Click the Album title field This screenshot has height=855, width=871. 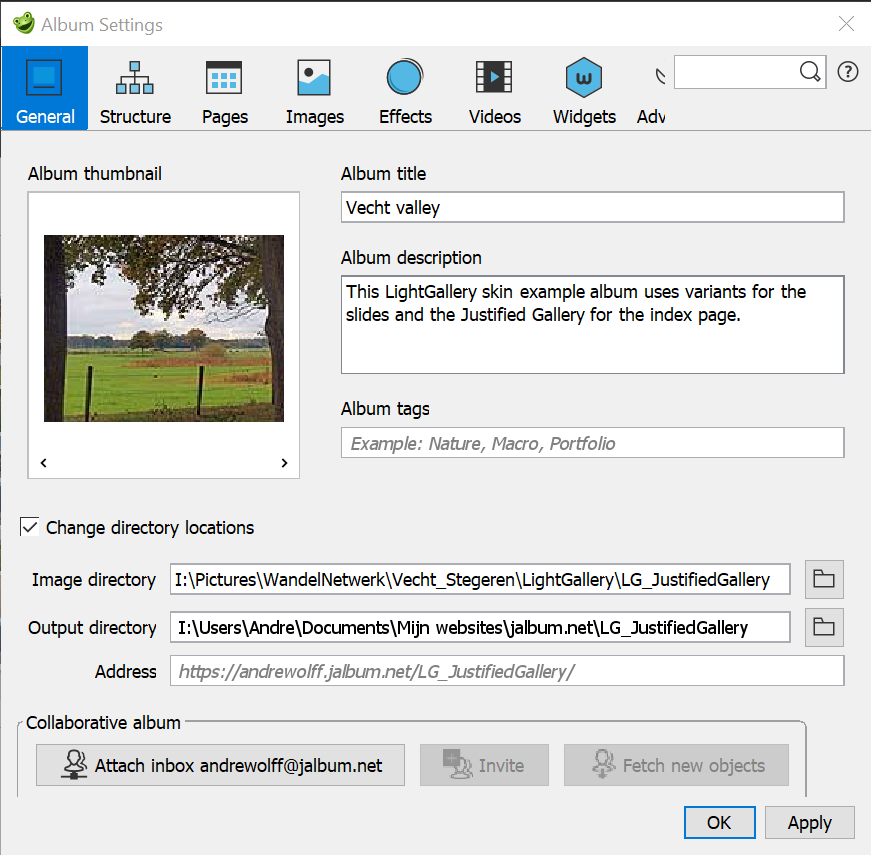[592, 208]
